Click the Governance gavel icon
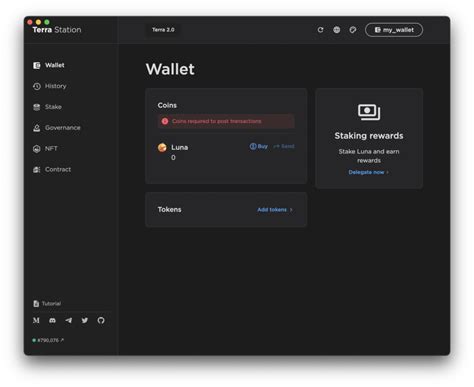Viewport: 474px width, 387px height. pyautogui.click(x=37, y=128)
